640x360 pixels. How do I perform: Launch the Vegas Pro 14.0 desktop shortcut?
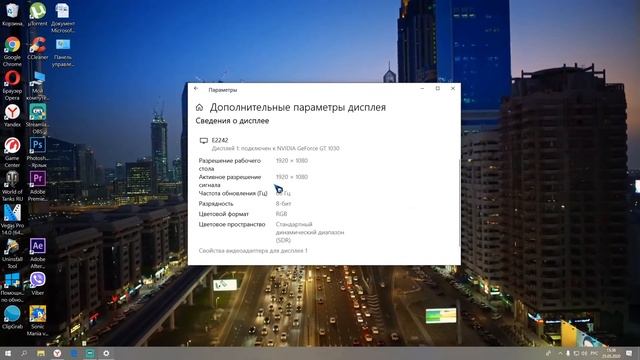pos(12,220)
